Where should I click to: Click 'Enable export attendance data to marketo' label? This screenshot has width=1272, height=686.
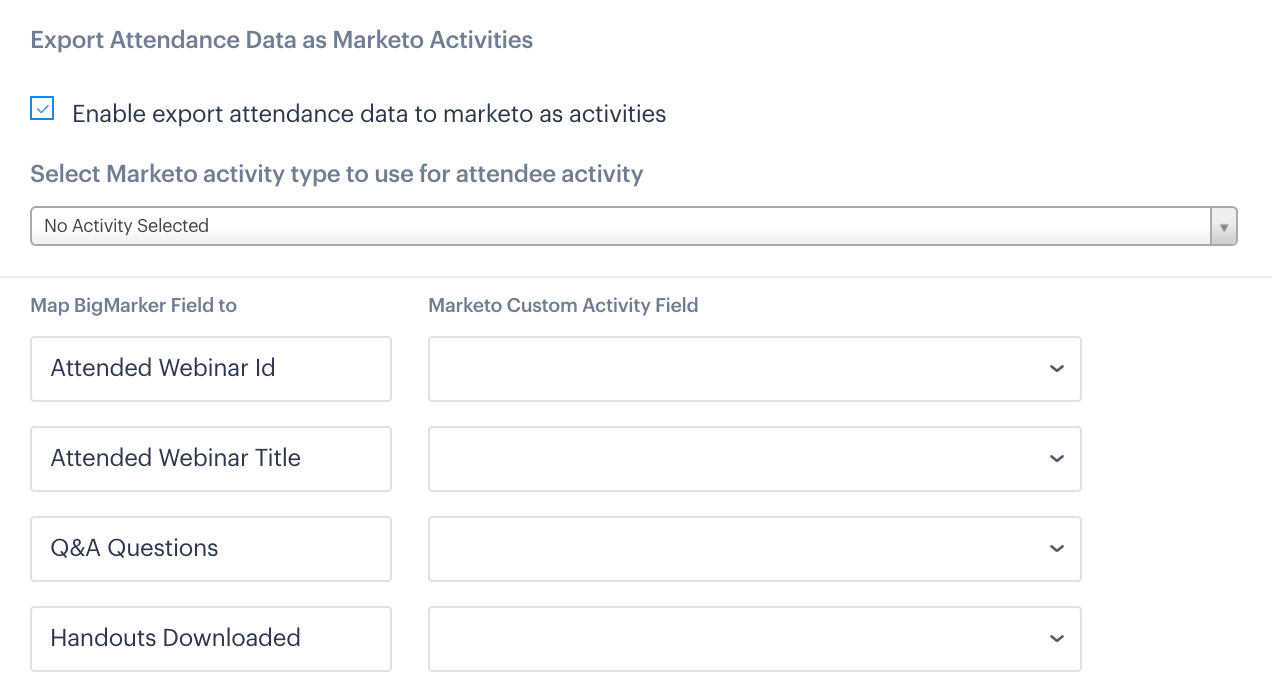click(x=369, y=114)
